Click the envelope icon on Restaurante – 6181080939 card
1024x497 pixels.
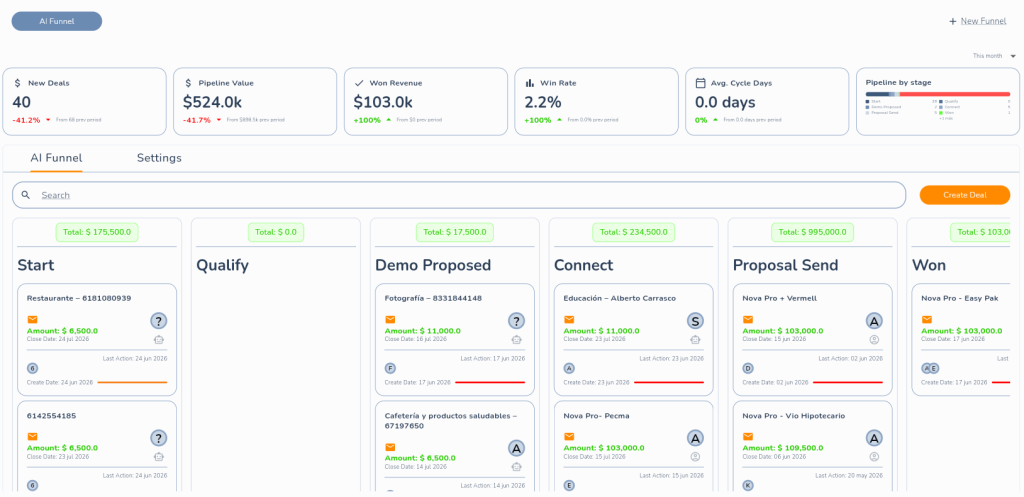pos(32,320)
